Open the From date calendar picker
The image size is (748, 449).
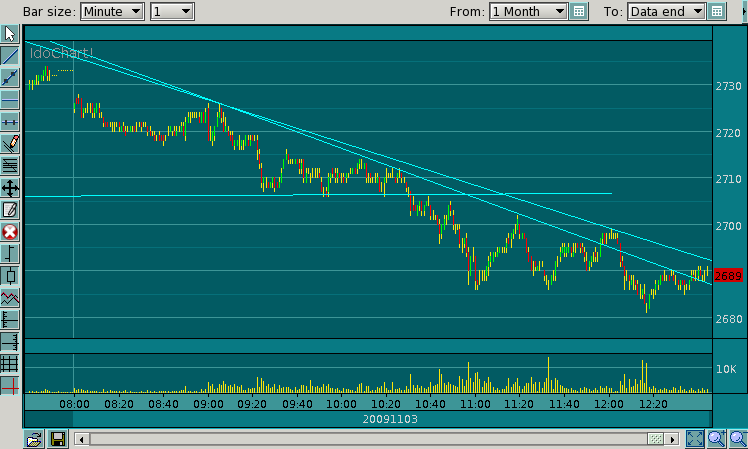pos(579,11)
